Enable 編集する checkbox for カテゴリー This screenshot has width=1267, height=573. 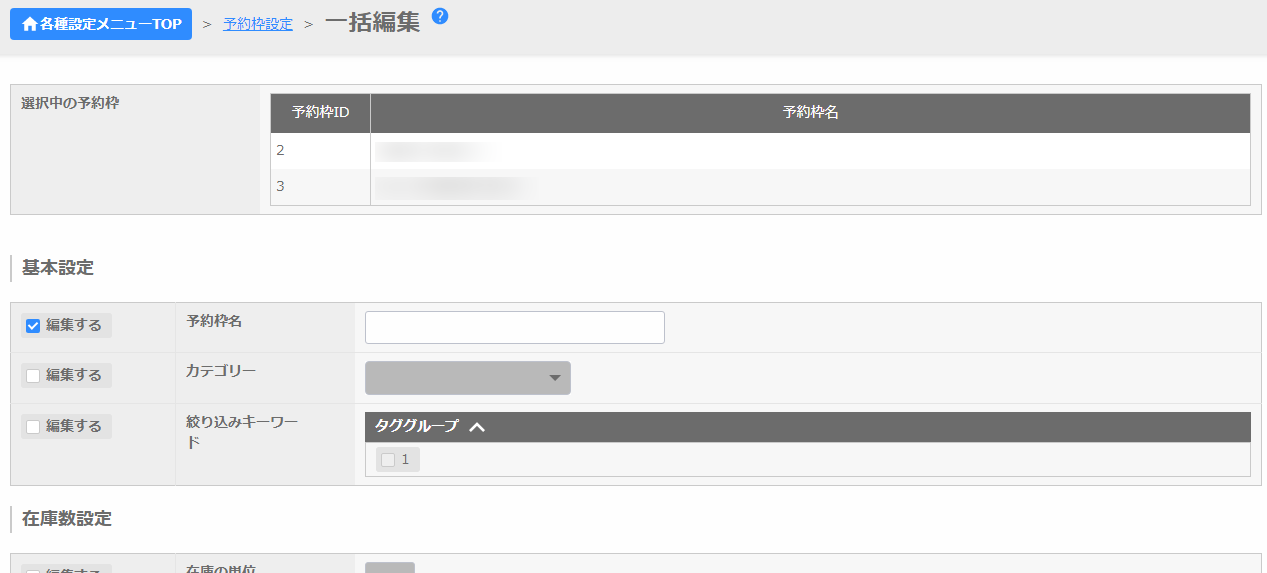click(x=33, y=376)
